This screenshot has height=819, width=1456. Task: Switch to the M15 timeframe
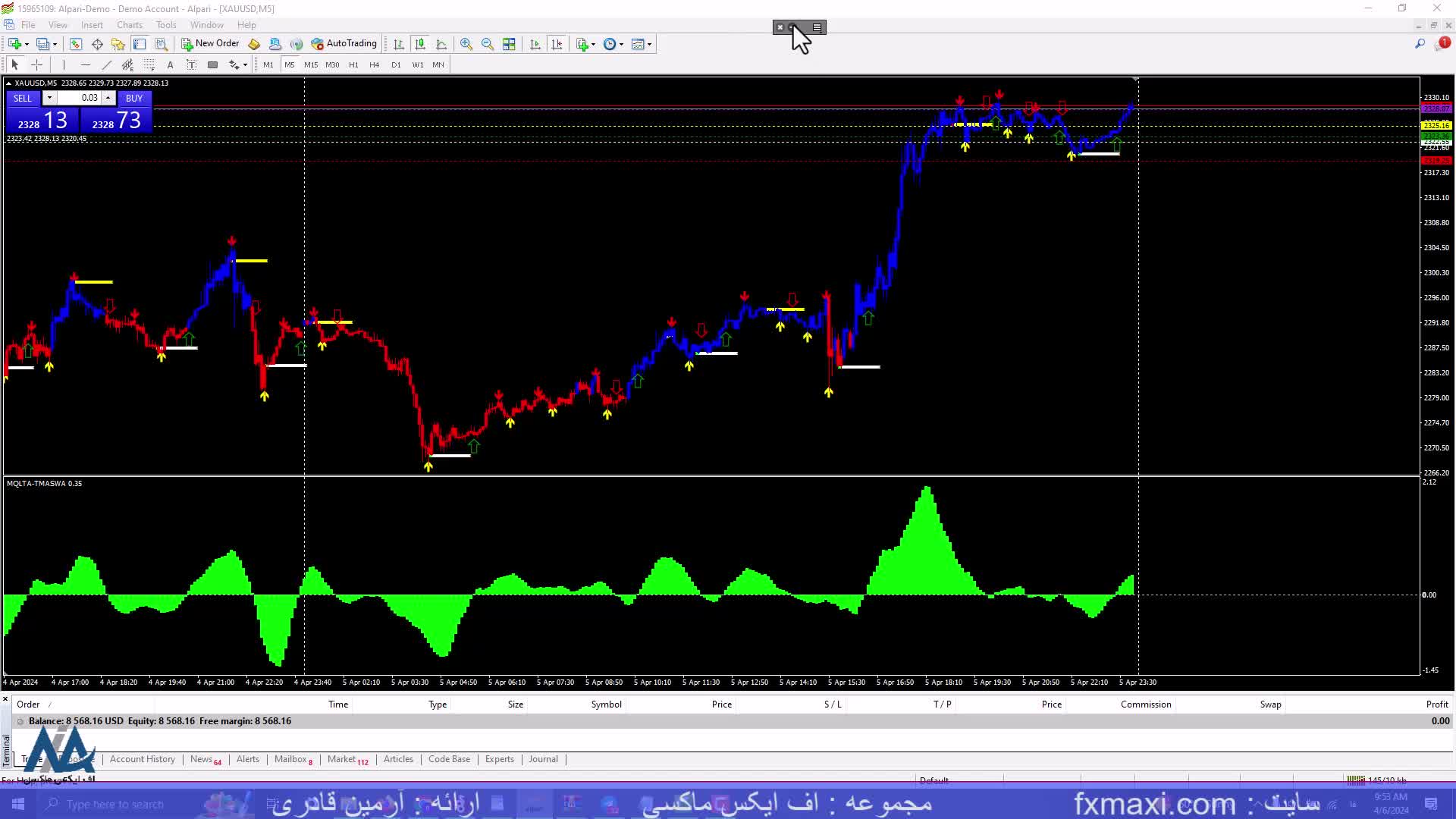pyautogui.click(x=311, y=64)
